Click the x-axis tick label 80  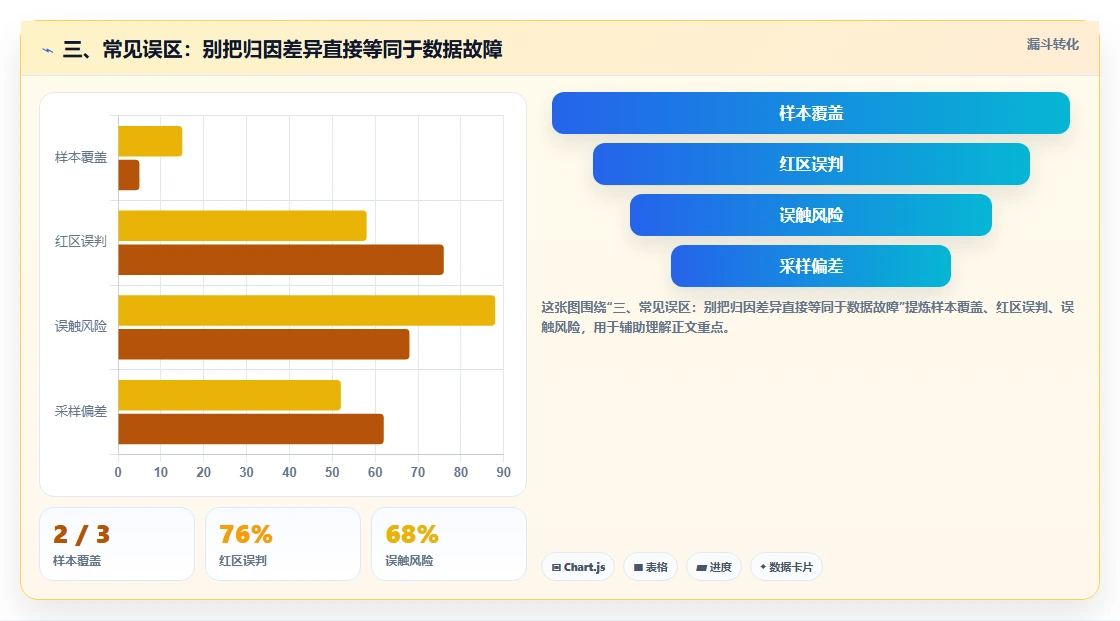(461, 472)
